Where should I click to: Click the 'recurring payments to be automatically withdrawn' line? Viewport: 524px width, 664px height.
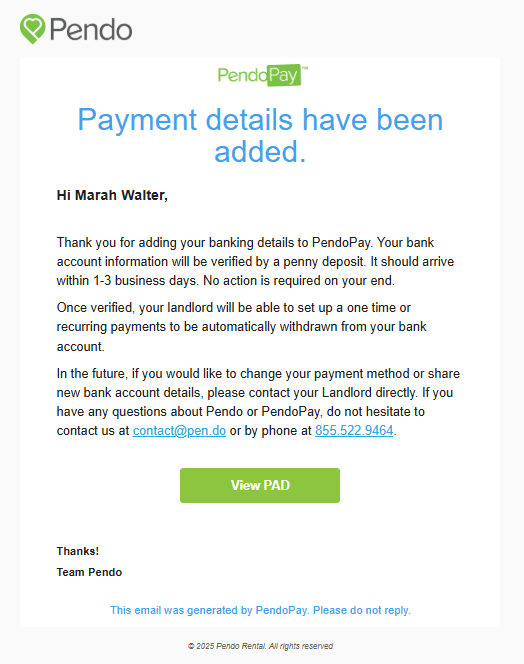241,327
